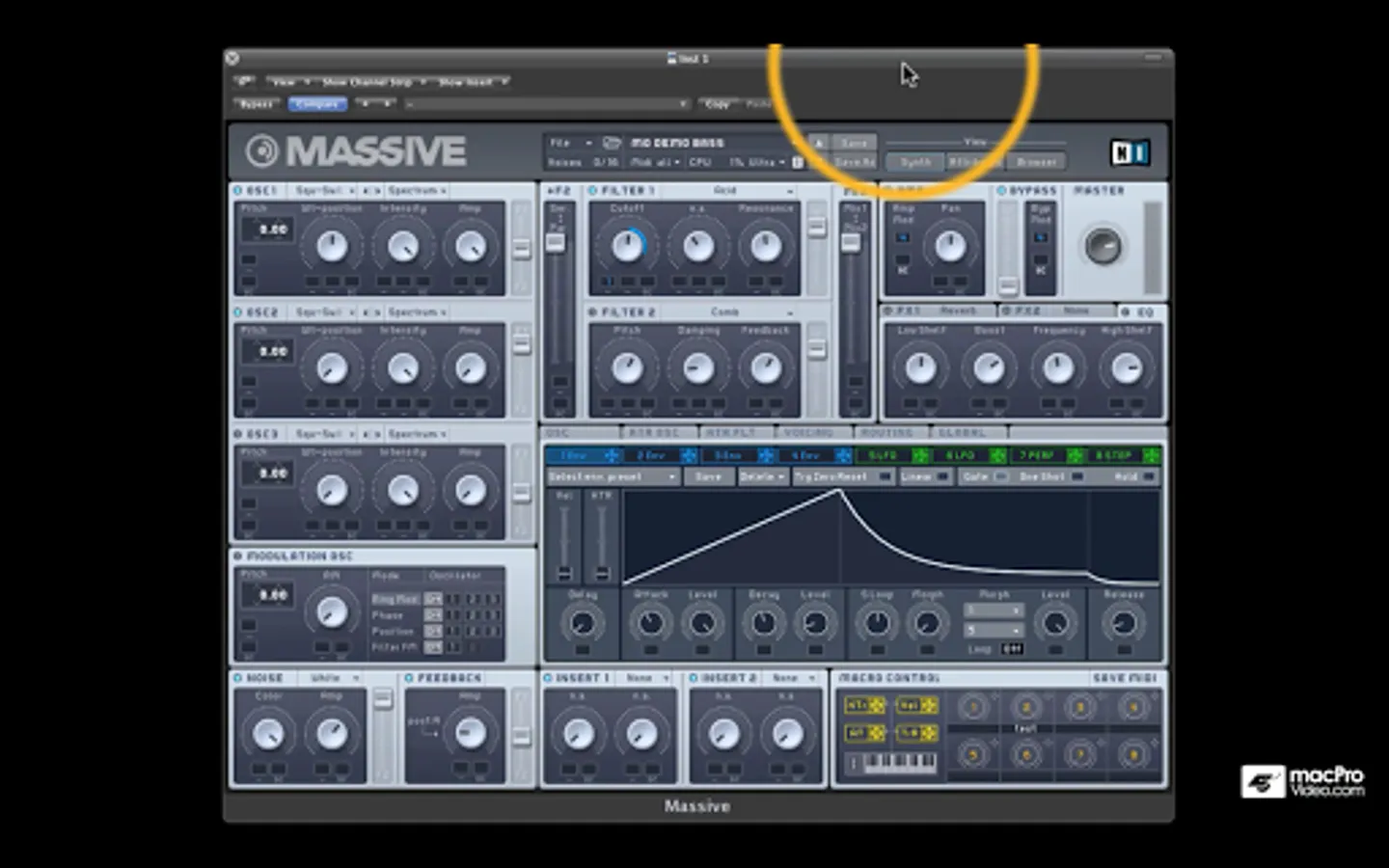Grab the 1 Env blue modulation cross handle

click(x=611, y=455)
